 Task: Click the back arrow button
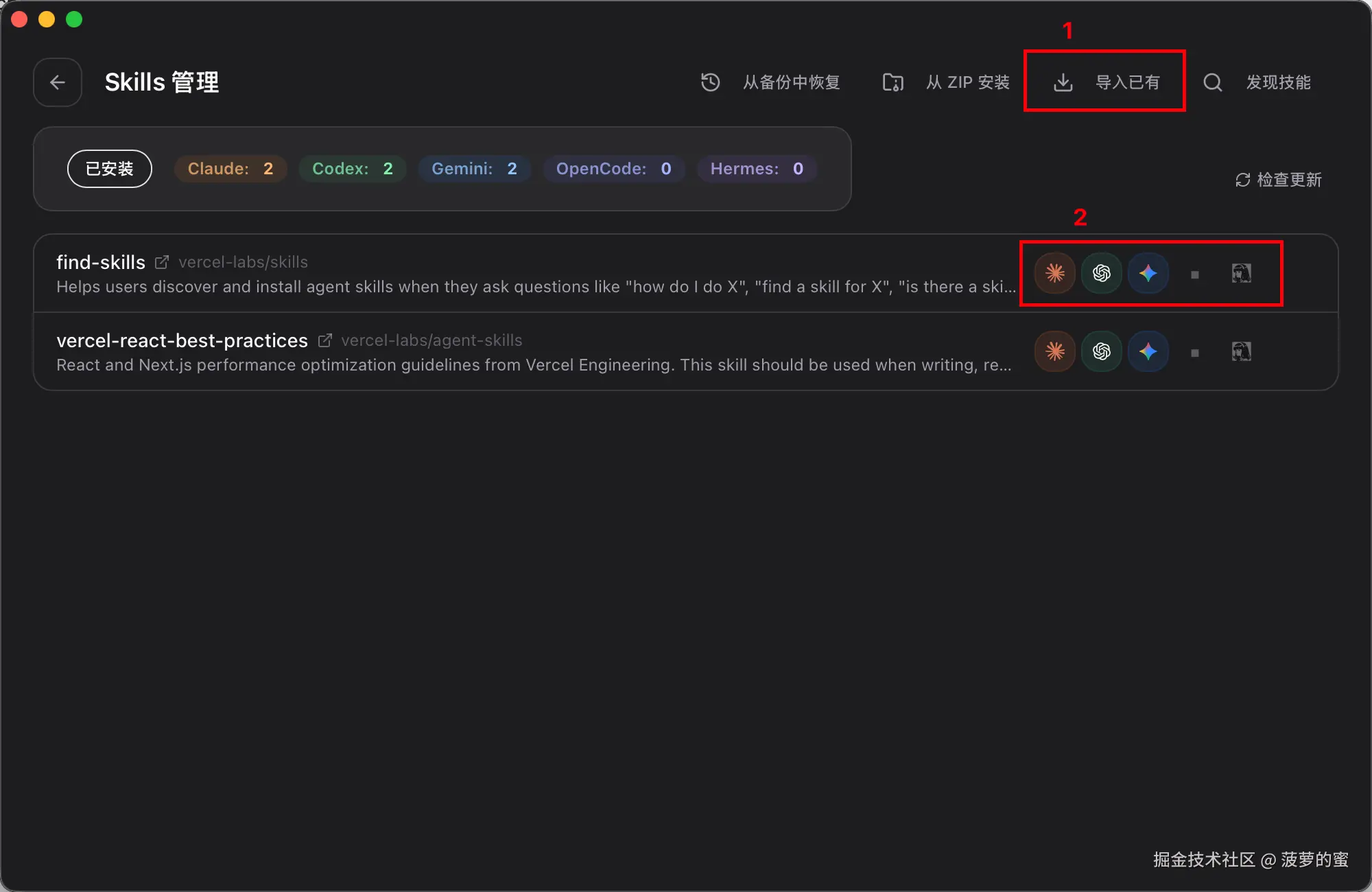pos(58,82)
